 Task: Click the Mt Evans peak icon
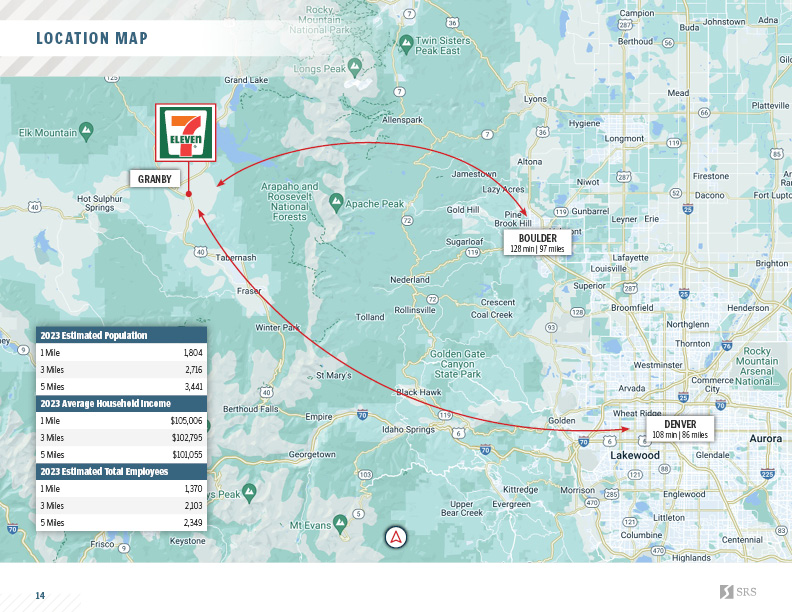pos(340,524)
